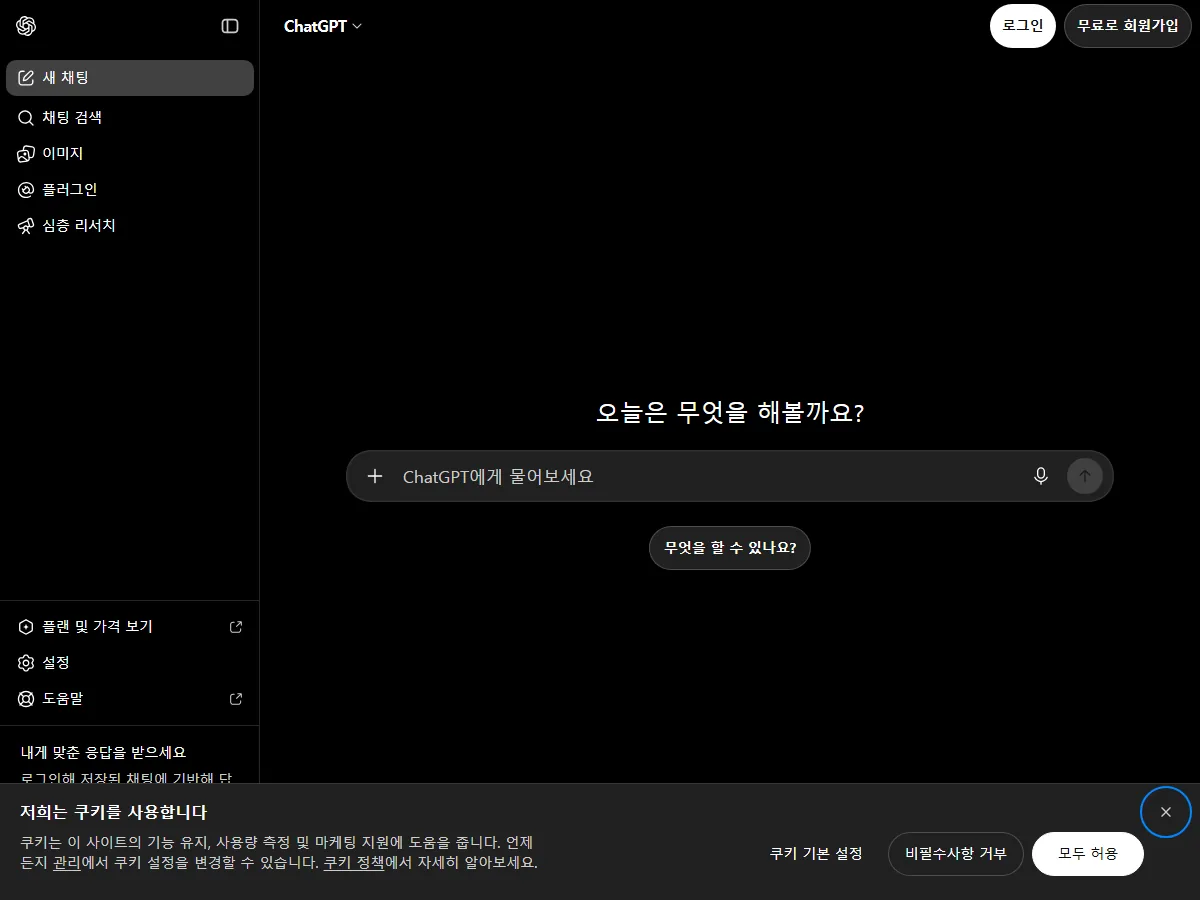
Task: Click the 심층 리서치 telescope icon
Action: [x=26, y=226]
